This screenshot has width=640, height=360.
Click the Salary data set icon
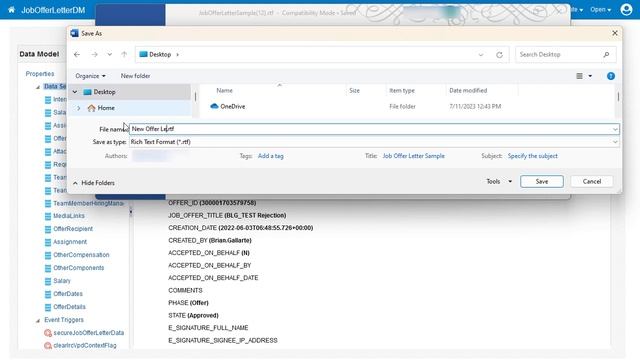pyautogui.click(x=48, y=281)
